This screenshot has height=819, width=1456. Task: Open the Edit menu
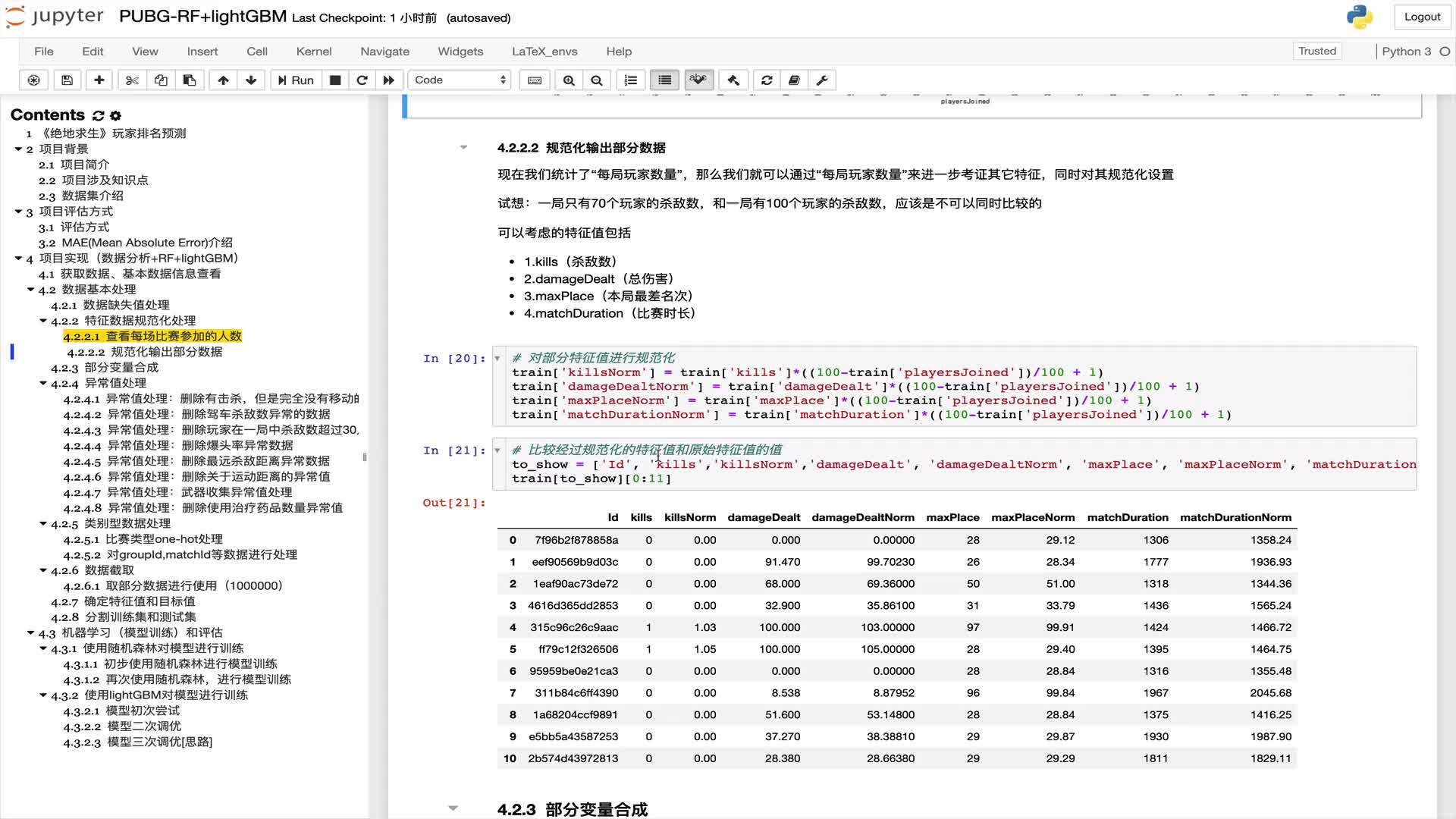[x=93, y=52]
